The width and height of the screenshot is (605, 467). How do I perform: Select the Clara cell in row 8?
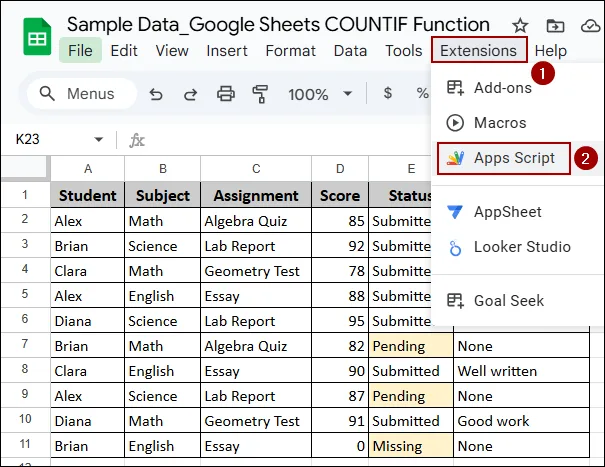coord(88,371)
